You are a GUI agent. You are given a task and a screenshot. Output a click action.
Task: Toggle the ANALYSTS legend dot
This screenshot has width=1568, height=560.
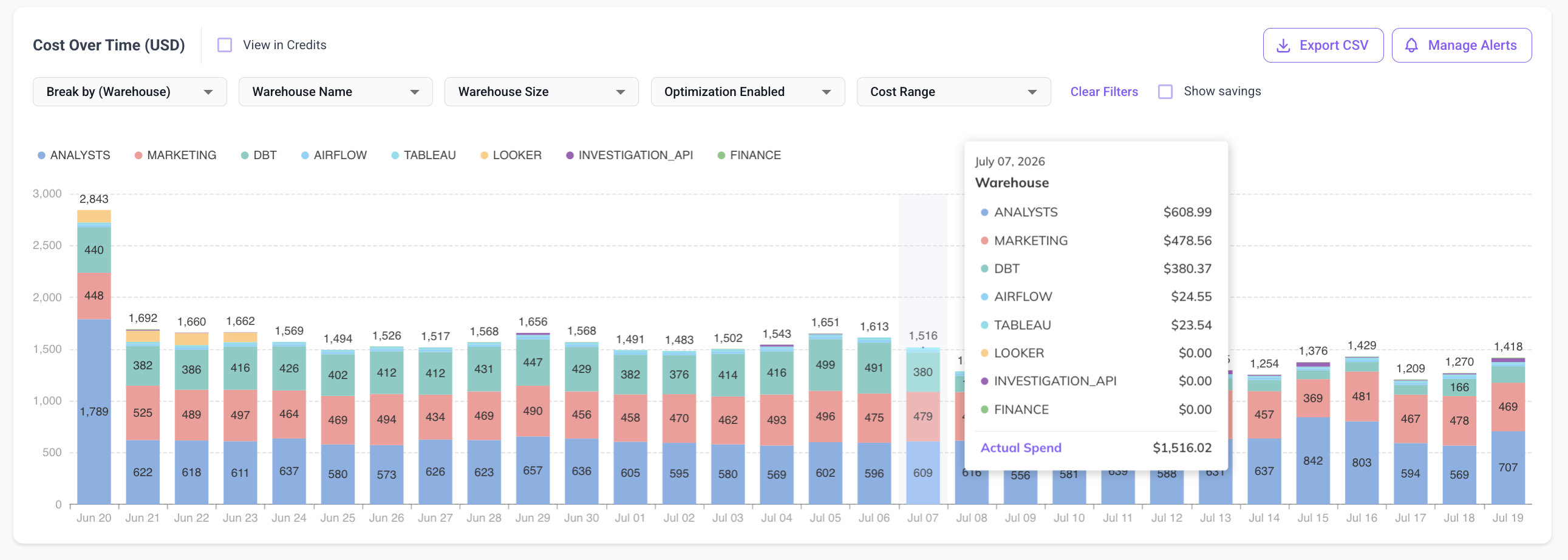coord(41,156)
